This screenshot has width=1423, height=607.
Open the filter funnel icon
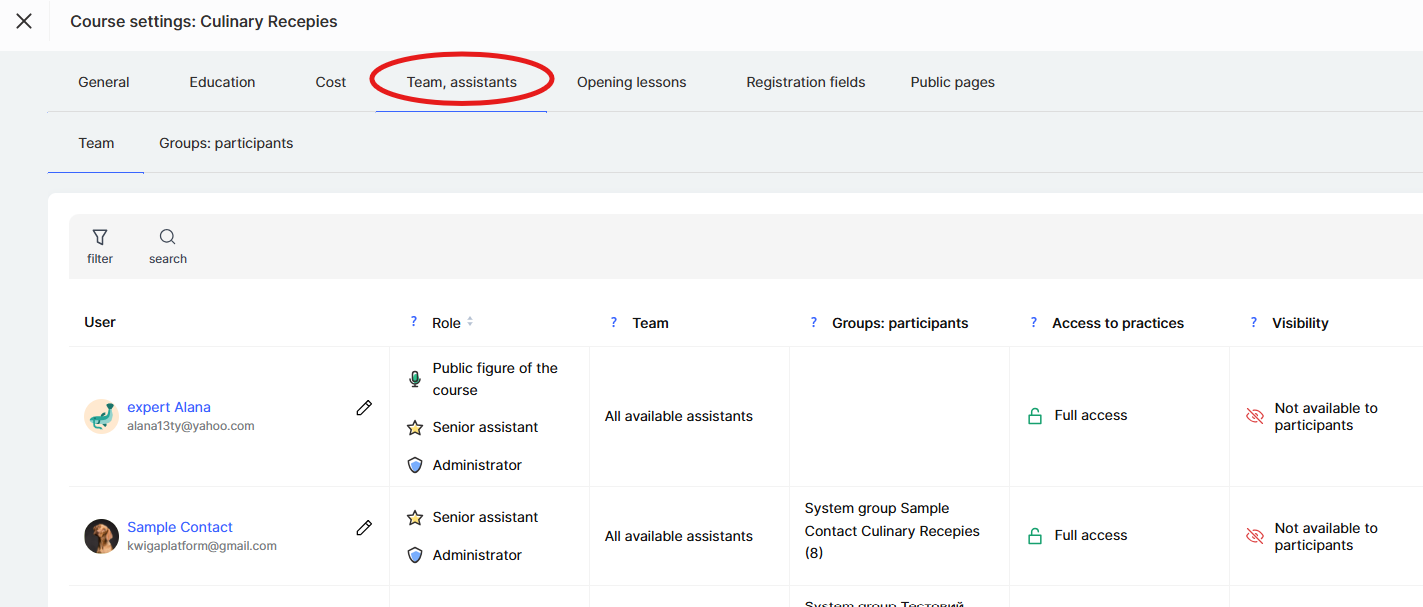[x=100, y=237]
